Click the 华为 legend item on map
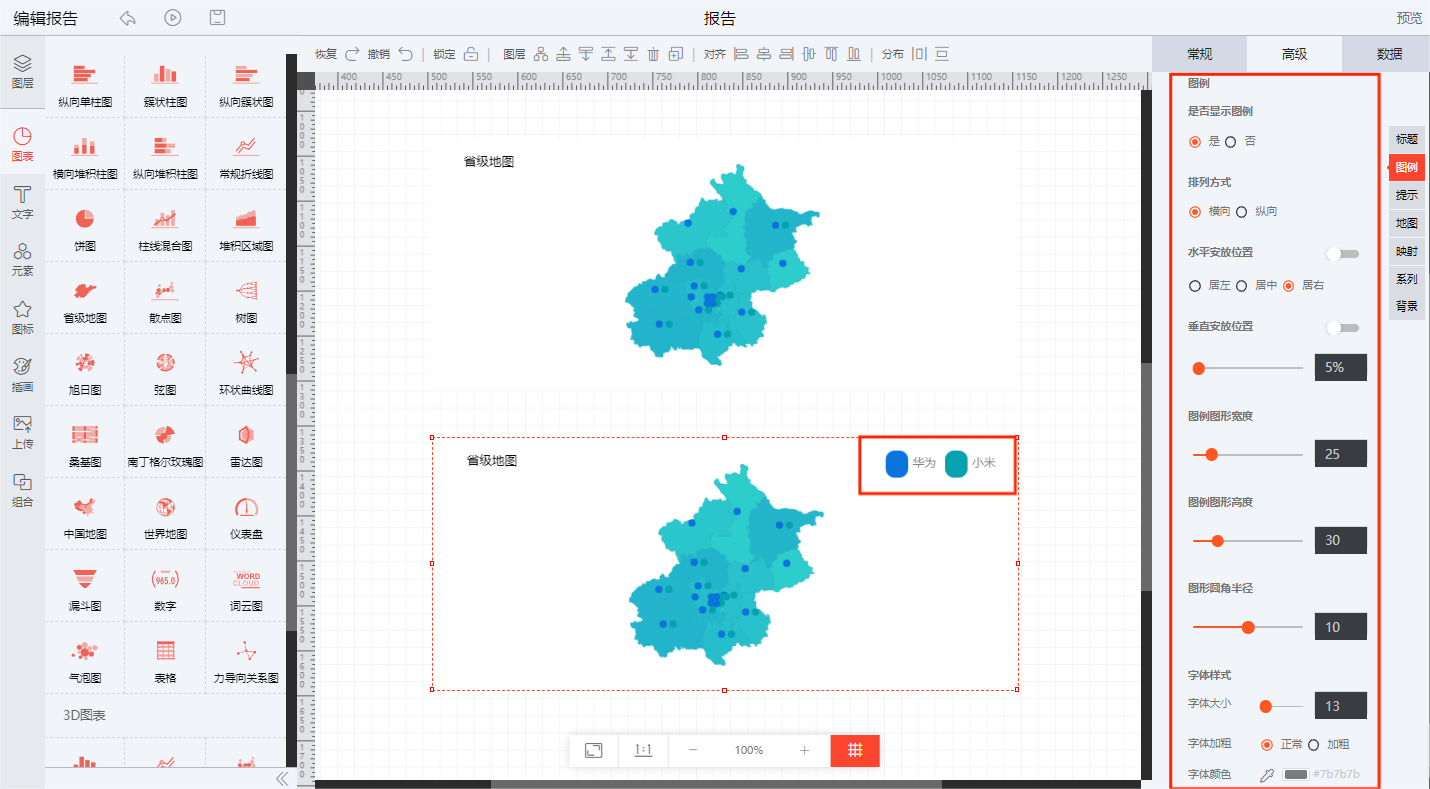The height and width of the screenshot is (789, 1430). (x=911, y=464)
